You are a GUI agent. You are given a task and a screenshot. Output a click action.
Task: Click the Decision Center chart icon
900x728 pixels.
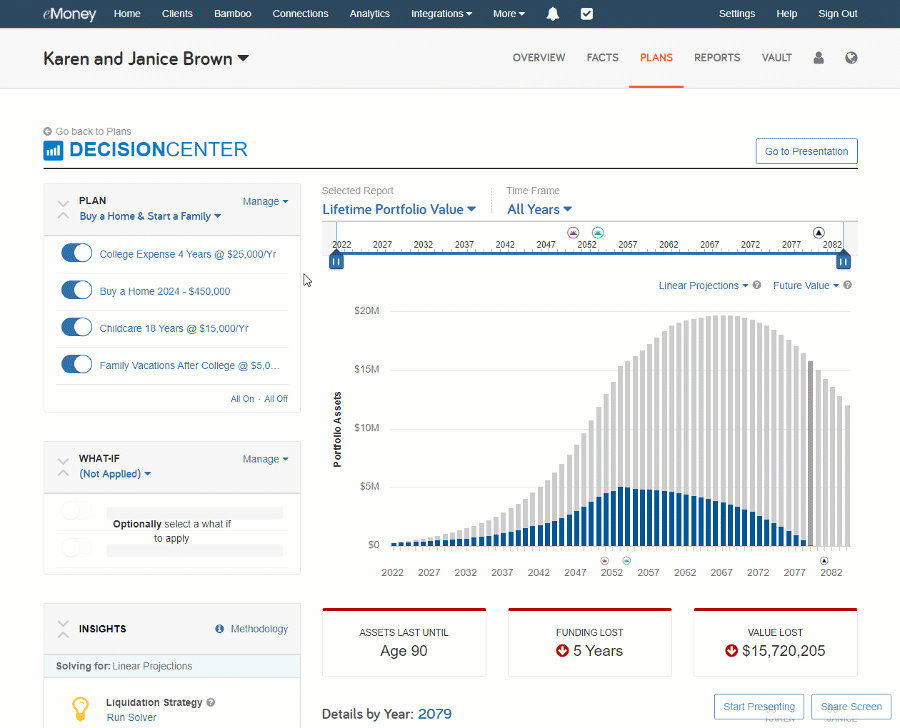(53, 150)
